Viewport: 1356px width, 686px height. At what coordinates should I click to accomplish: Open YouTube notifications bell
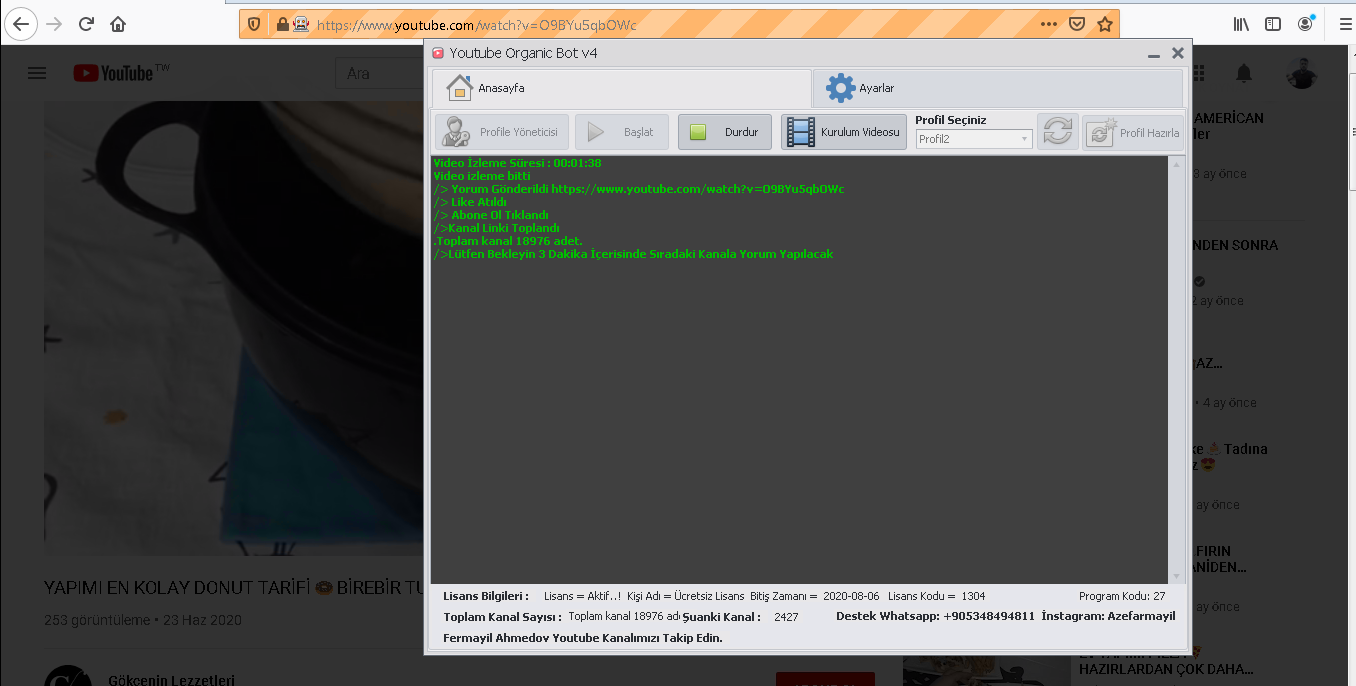pyautogui.click(x=1244, y=73)
